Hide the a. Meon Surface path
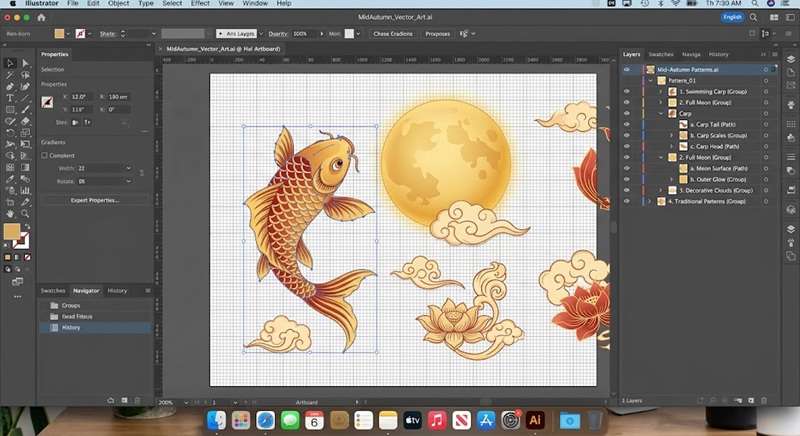The height and width of the screenshot is (436, 800). (x=627, y=168)
